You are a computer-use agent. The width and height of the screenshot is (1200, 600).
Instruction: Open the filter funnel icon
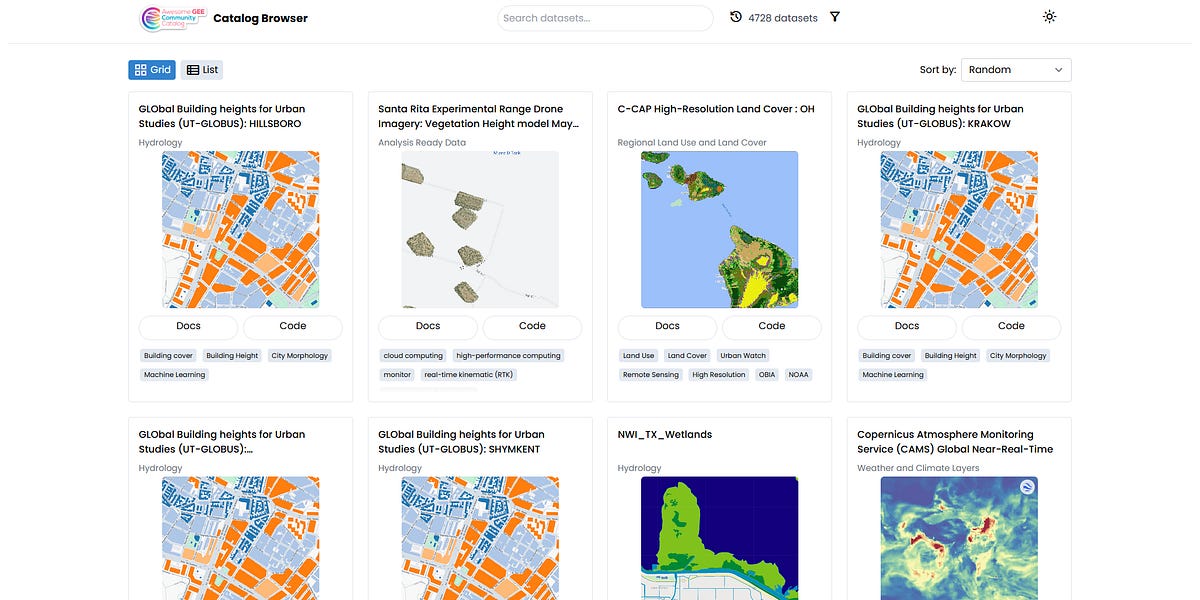pos(835,17)
